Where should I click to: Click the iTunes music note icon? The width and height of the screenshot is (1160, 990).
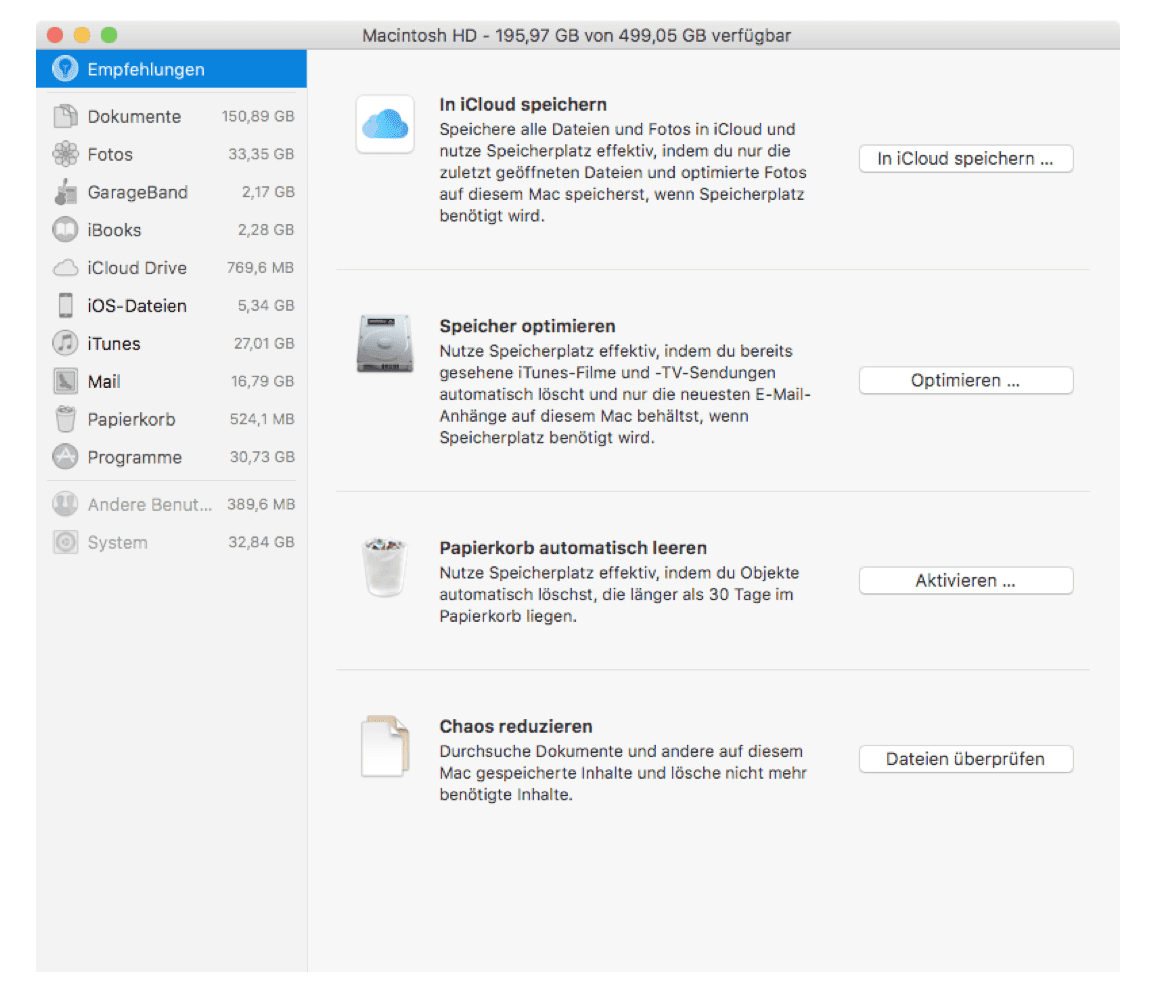(65, 343)
